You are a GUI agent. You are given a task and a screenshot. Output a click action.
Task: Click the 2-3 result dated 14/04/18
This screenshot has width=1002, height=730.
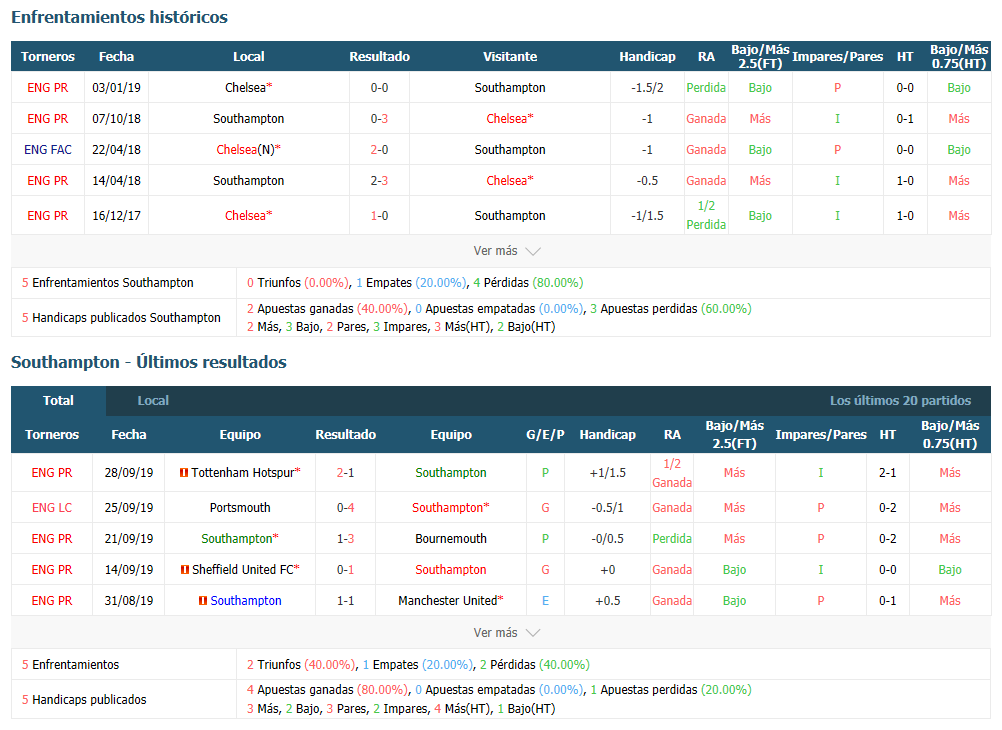[x=380, y=181]
